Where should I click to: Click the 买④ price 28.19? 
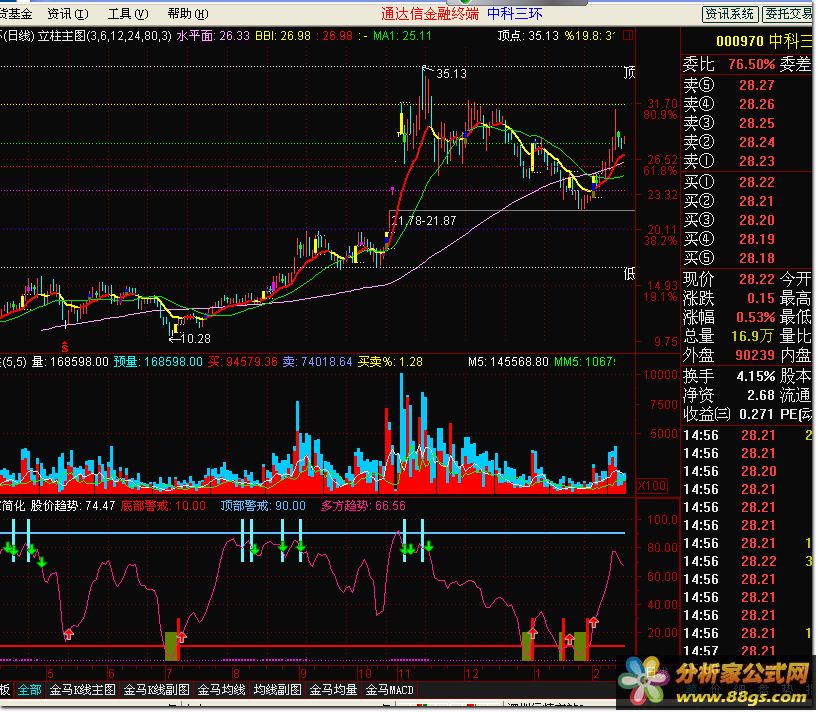coord(757,239)
